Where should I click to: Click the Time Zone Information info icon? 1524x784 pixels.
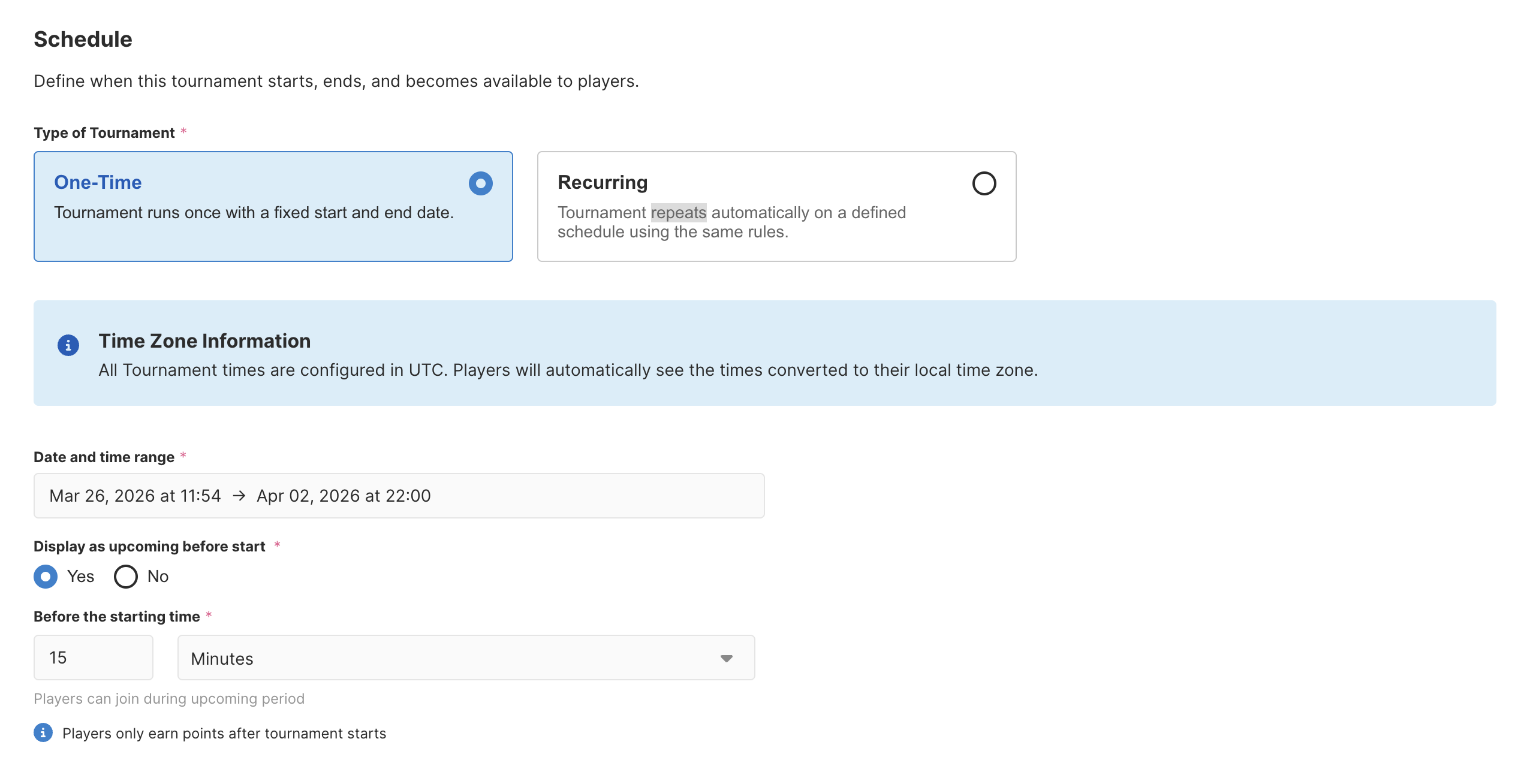pos(68,345)
